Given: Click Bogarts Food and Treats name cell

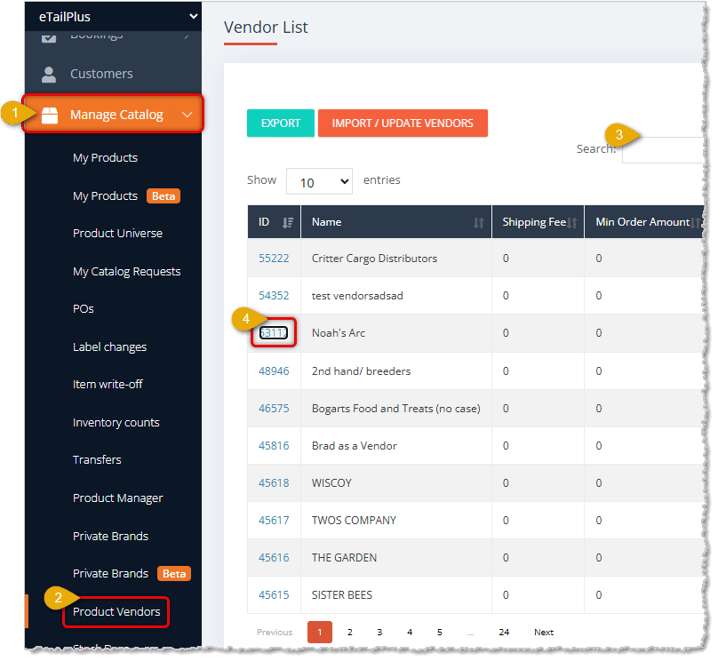Looking at the screenshot, I should (396, 408).
